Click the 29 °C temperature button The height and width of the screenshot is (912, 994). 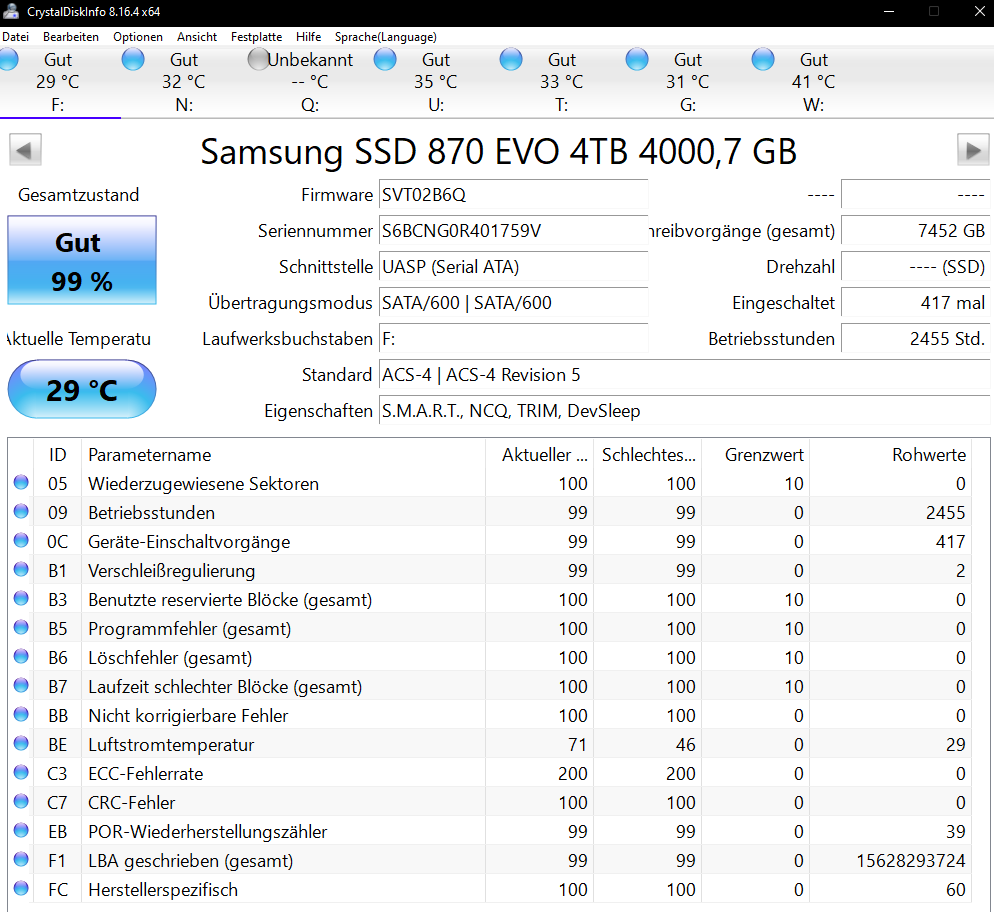[82, 389]
